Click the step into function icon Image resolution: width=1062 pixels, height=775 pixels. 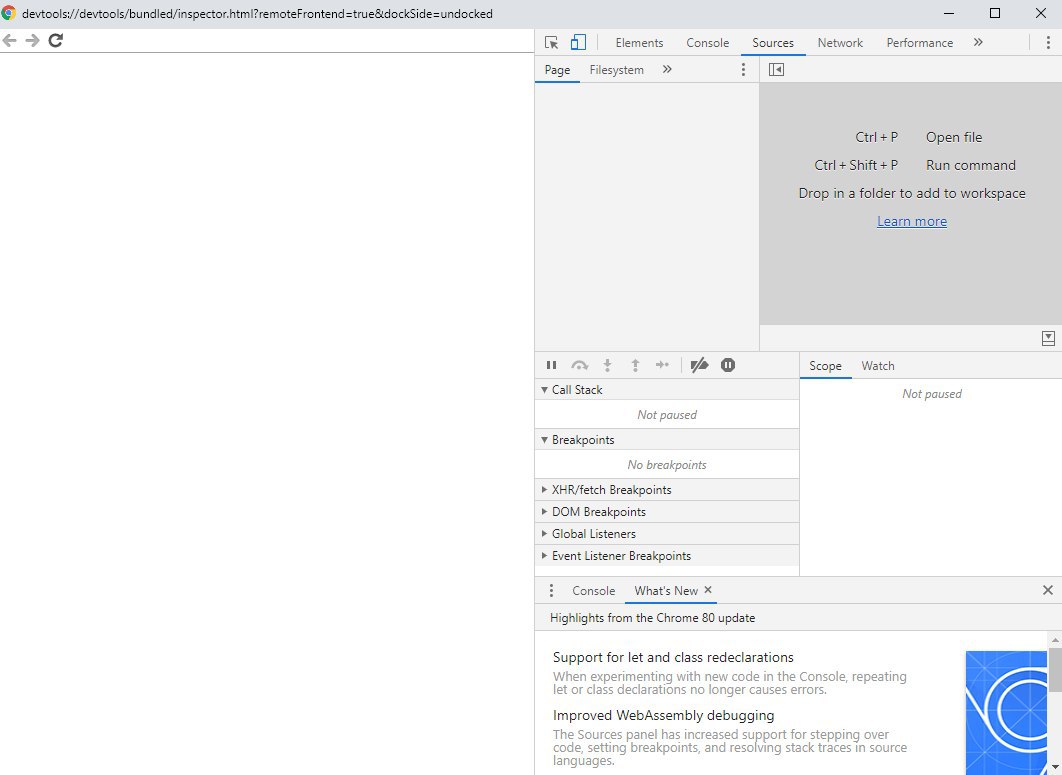(608, 365)
